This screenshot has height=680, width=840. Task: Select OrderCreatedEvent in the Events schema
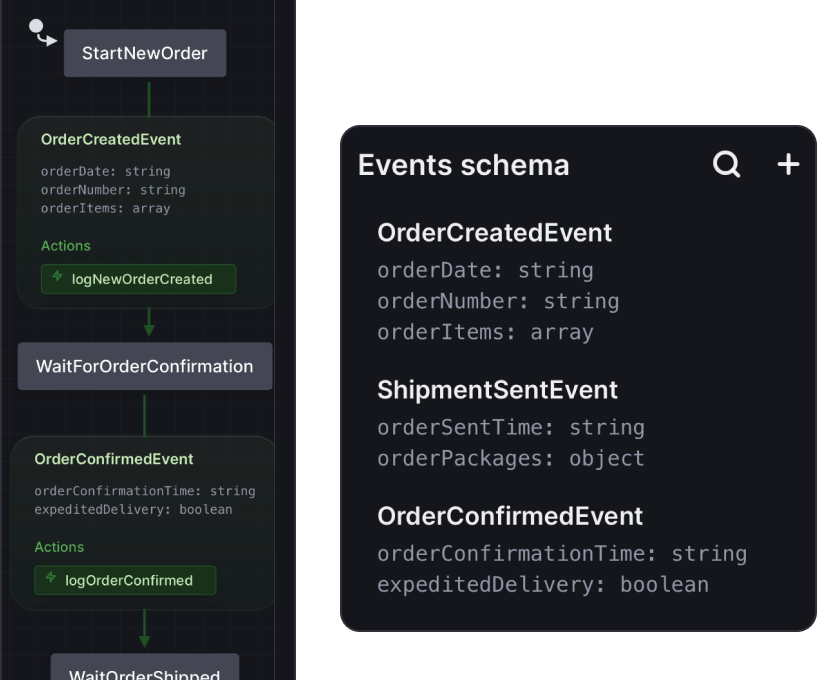(x=494, y=233)
